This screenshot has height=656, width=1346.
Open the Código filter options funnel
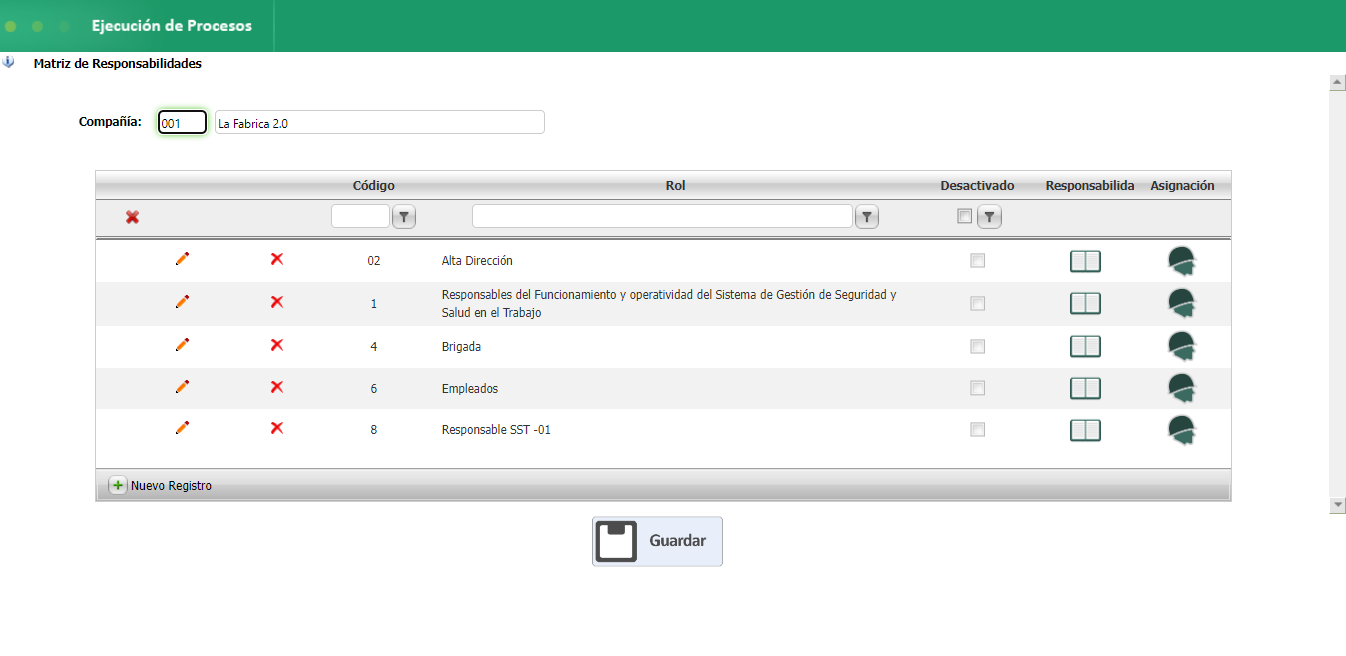pos(404,217)
